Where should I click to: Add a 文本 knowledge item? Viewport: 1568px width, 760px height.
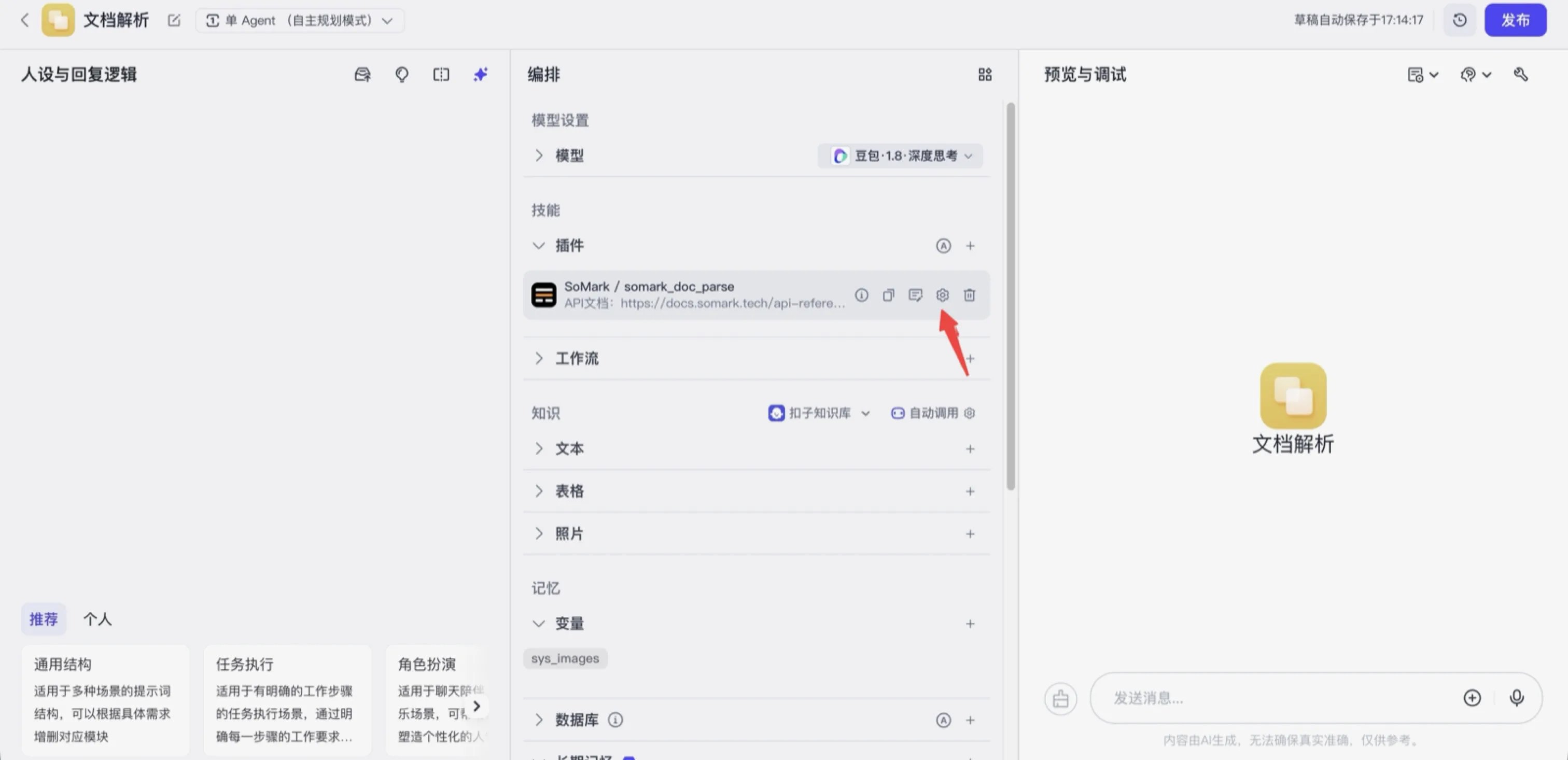970,449
